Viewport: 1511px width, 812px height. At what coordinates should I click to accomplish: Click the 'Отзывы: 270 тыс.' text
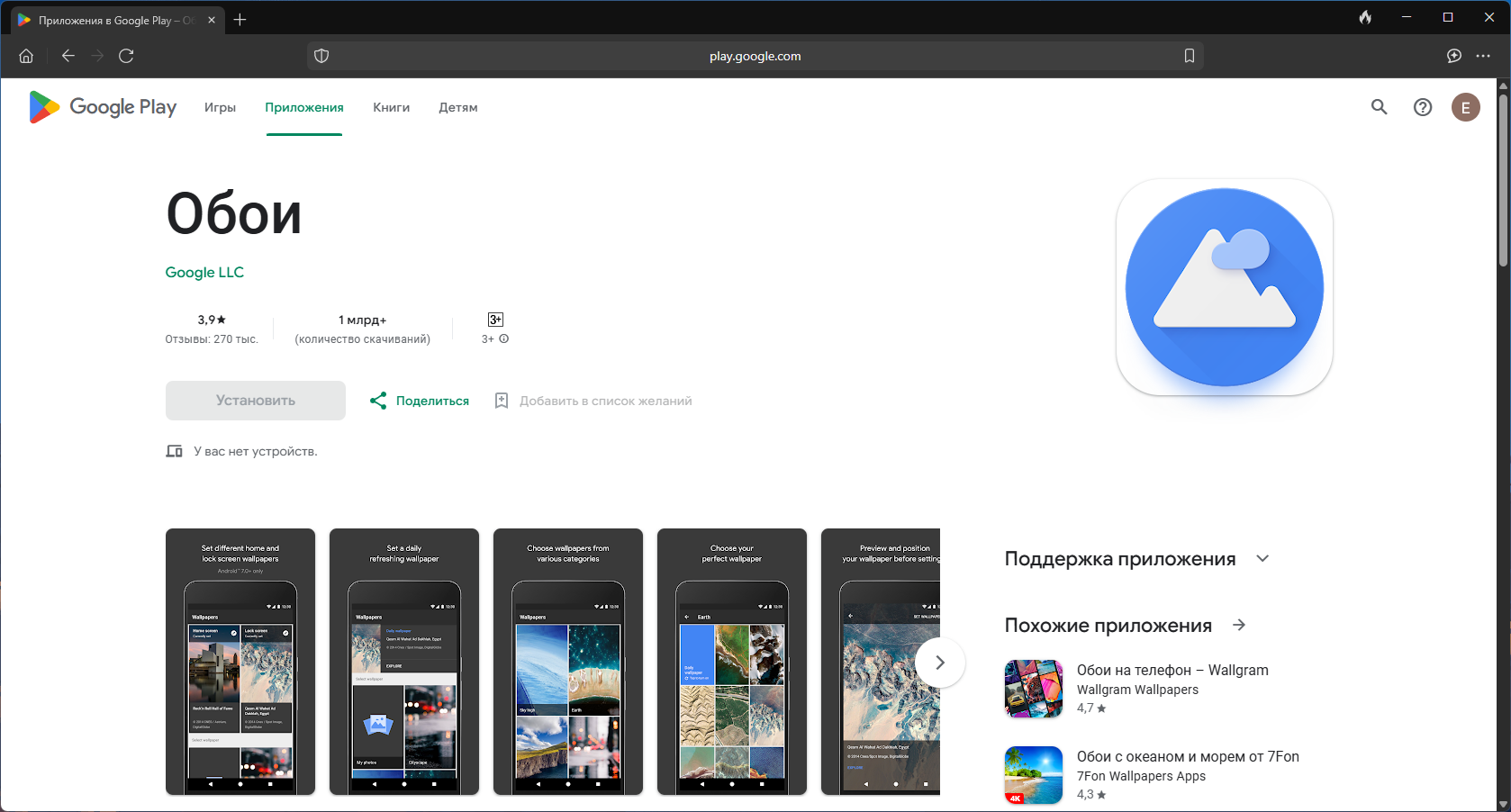coord(212,339)
